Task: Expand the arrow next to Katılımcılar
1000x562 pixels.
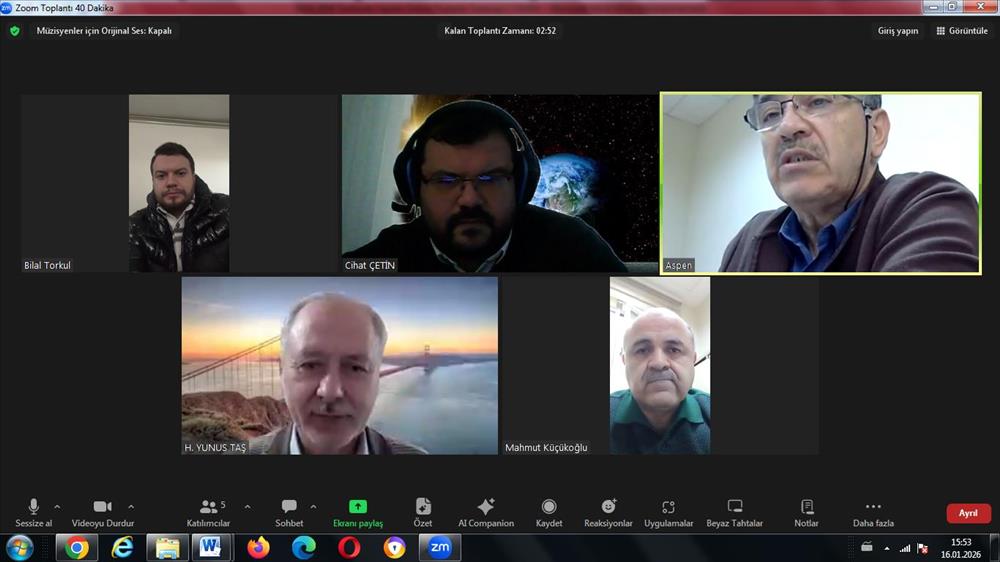Action: (x=247, y=506)
